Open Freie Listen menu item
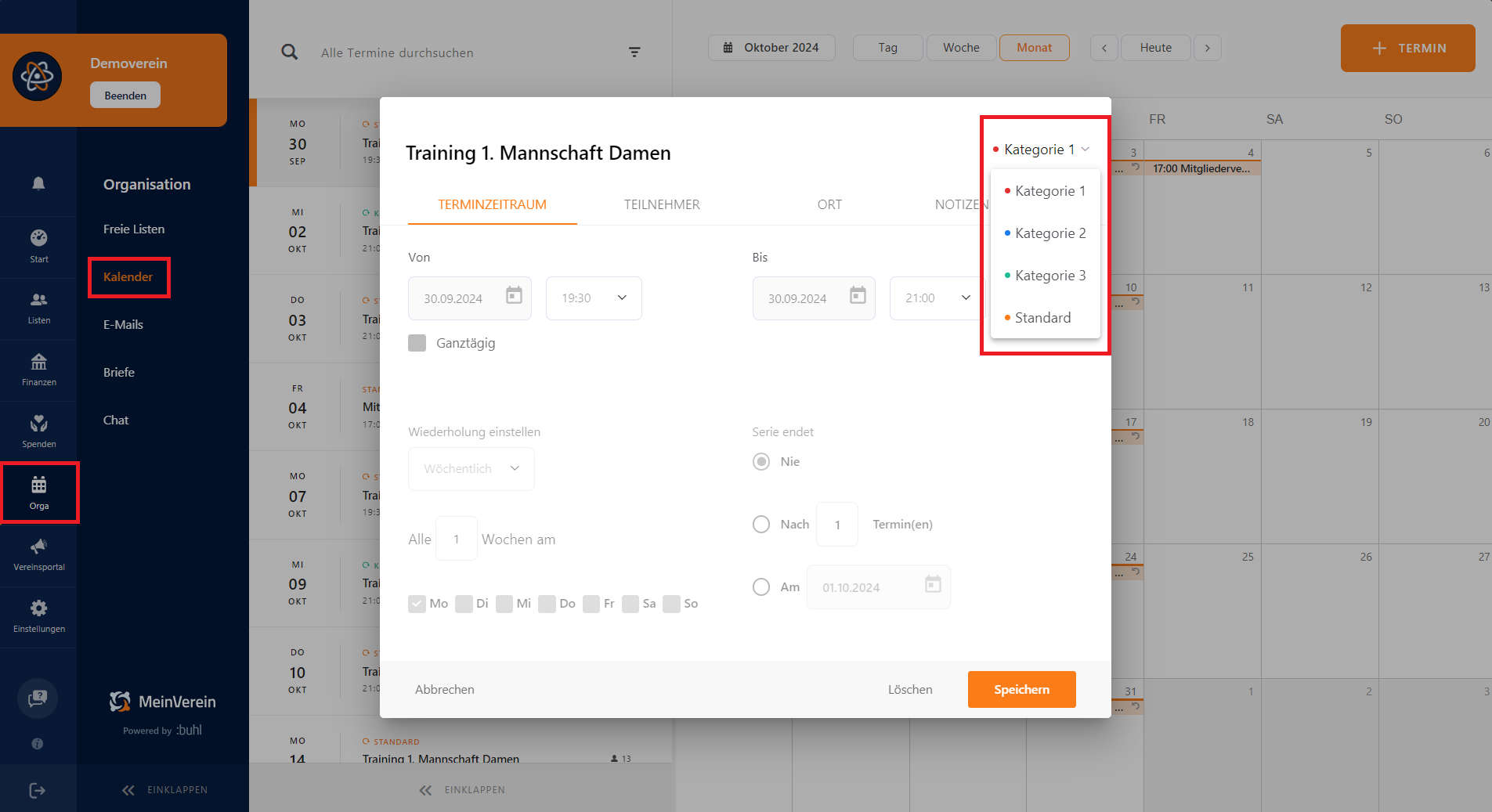The height and width of the screenshot is (812, 1492). point(134,229)
